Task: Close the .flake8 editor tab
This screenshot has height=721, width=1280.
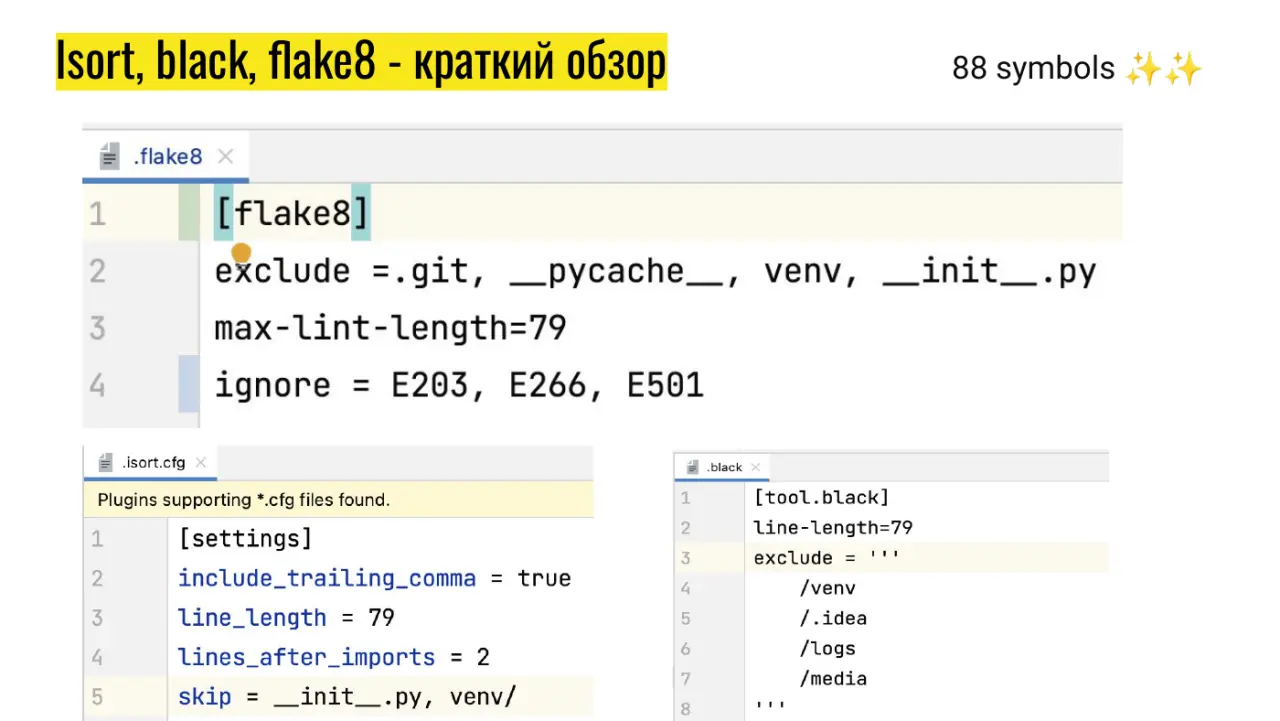Action: pyautogui.click(x=225, y=156)
